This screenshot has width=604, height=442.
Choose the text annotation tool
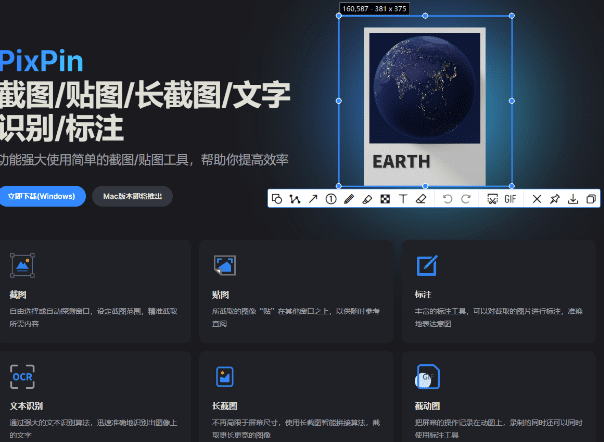[403, 199]
